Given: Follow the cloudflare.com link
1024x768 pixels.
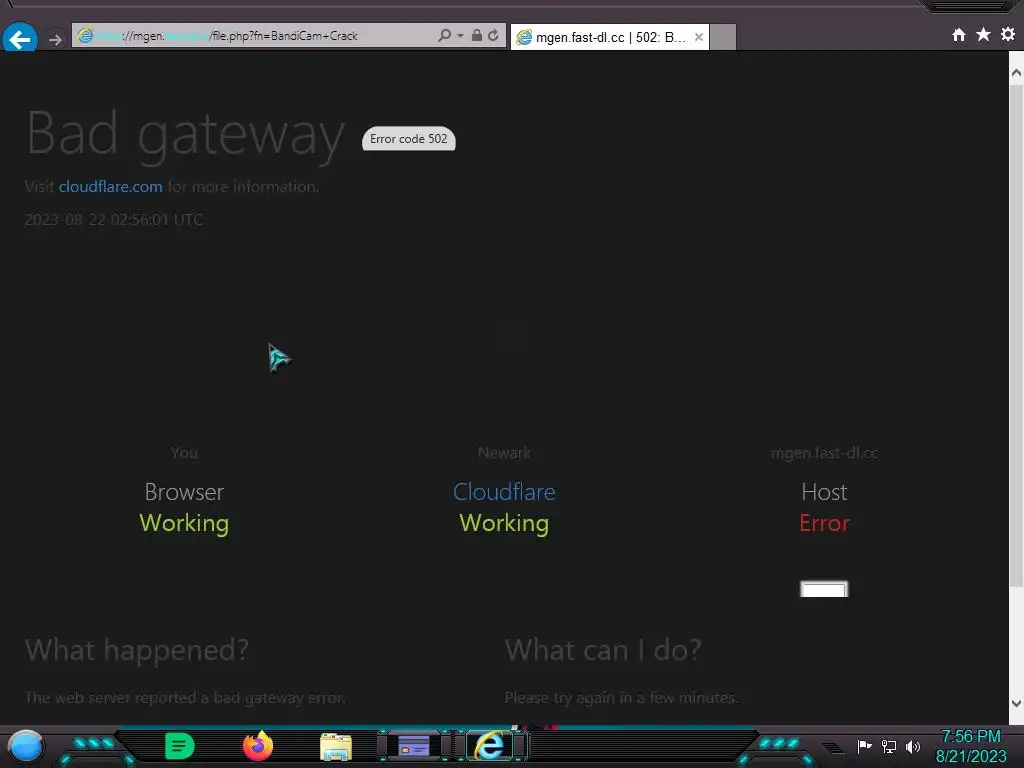Looking at the screenshot, I should (x=110, y=187).
